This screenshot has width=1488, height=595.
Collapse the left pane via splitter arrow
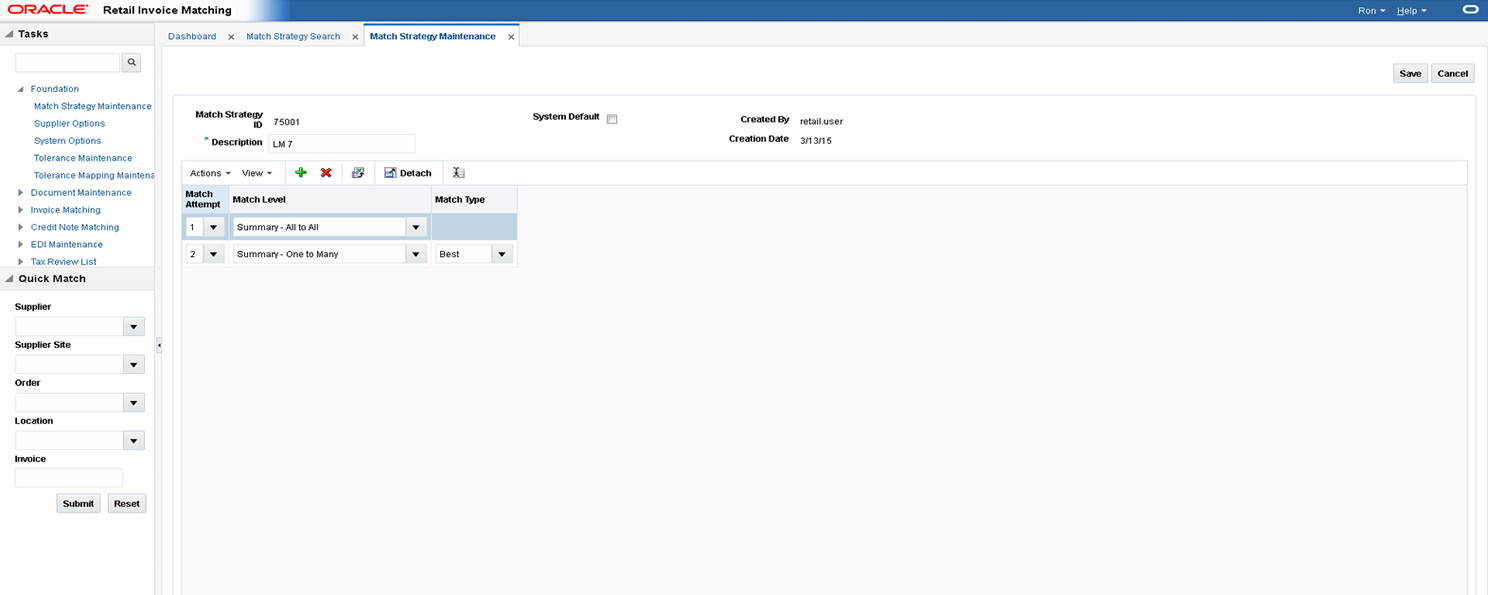click(x=158, y=345)
